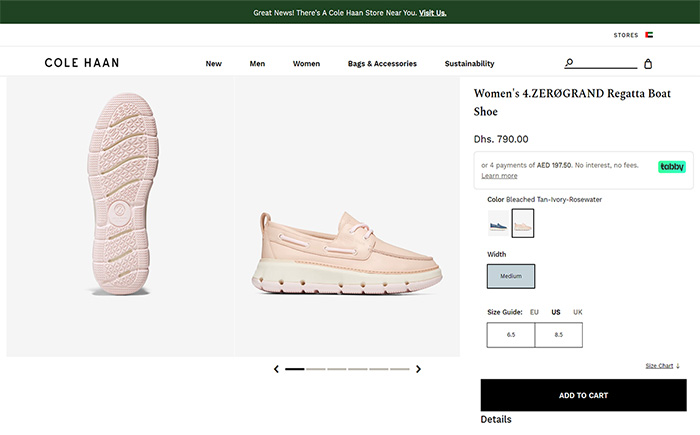
Task: Open the Size Chart link
Action: 659,366
